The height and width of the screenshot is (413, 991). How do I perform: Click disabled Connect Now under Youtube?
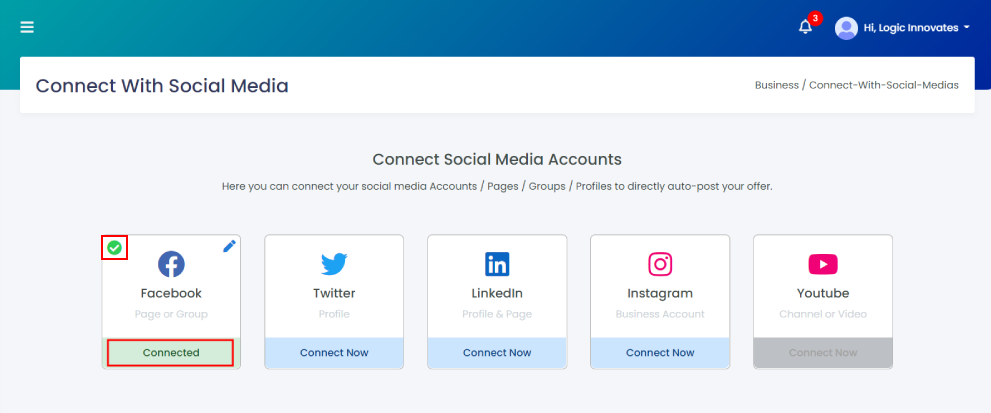click(823, 353)
